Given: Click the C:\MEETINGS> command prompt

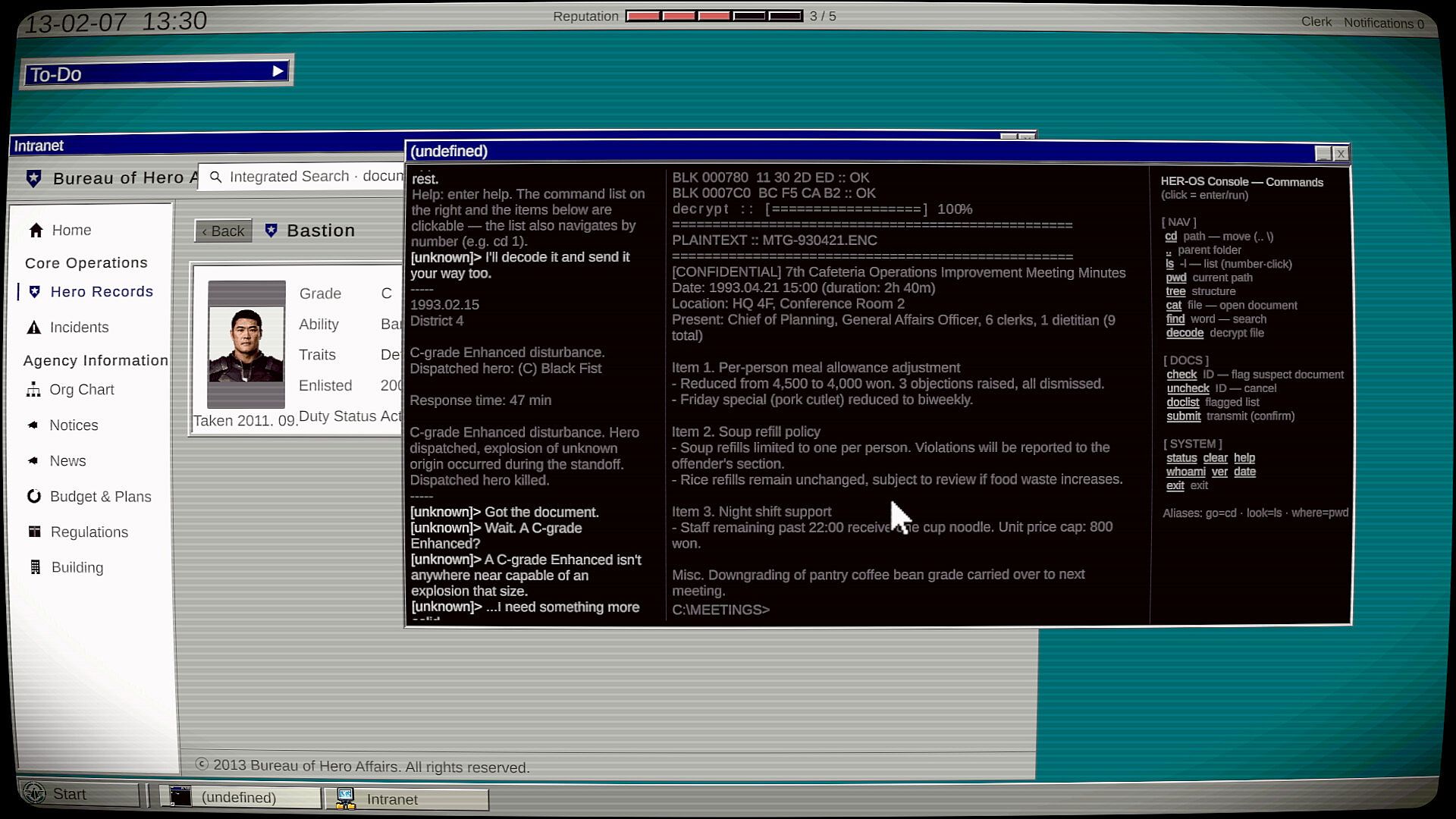Looking at the screenshot, I should point(720,610).
